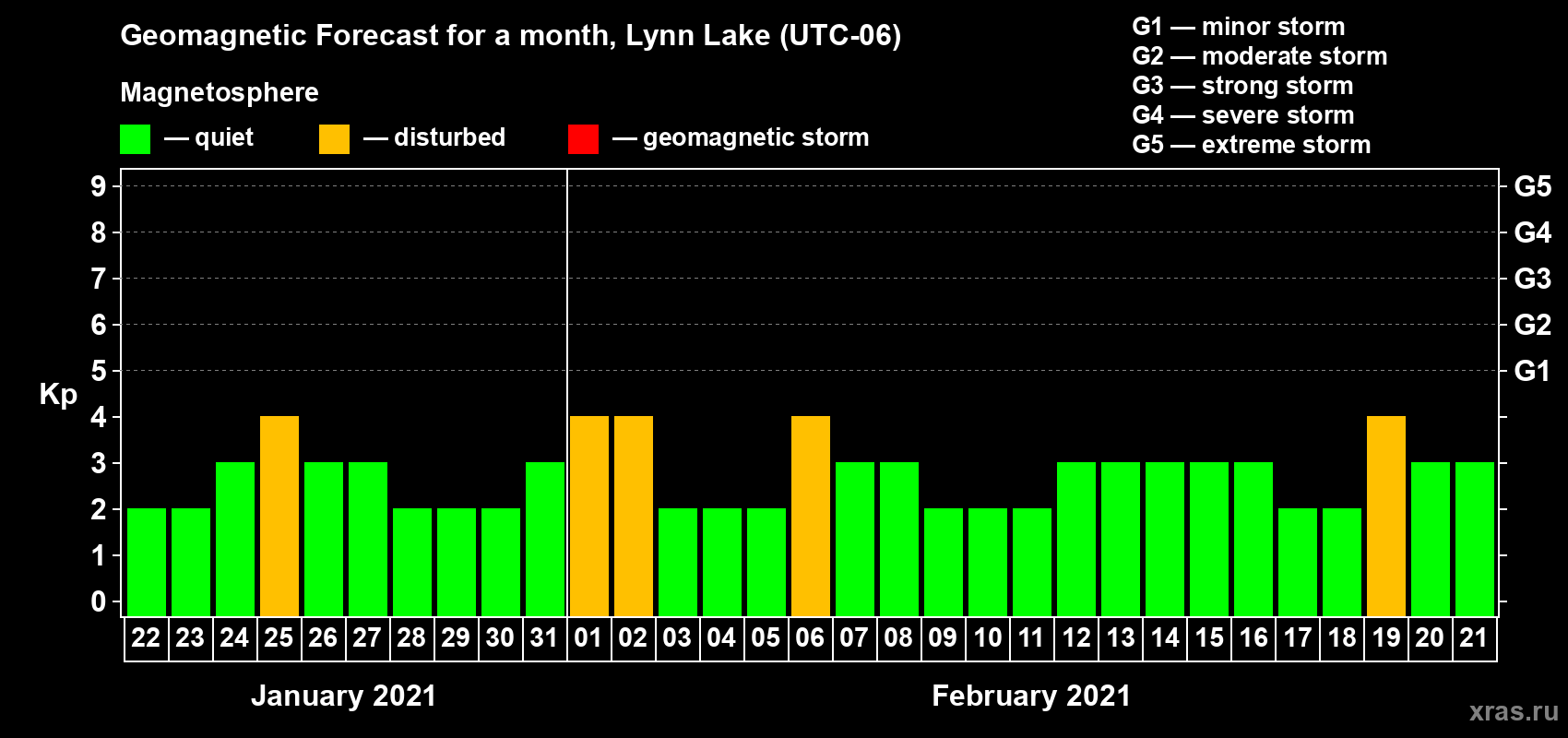Screen dimensions: 1568x738
Task: Select the February 12 green bar
Action: [1076, 539]
